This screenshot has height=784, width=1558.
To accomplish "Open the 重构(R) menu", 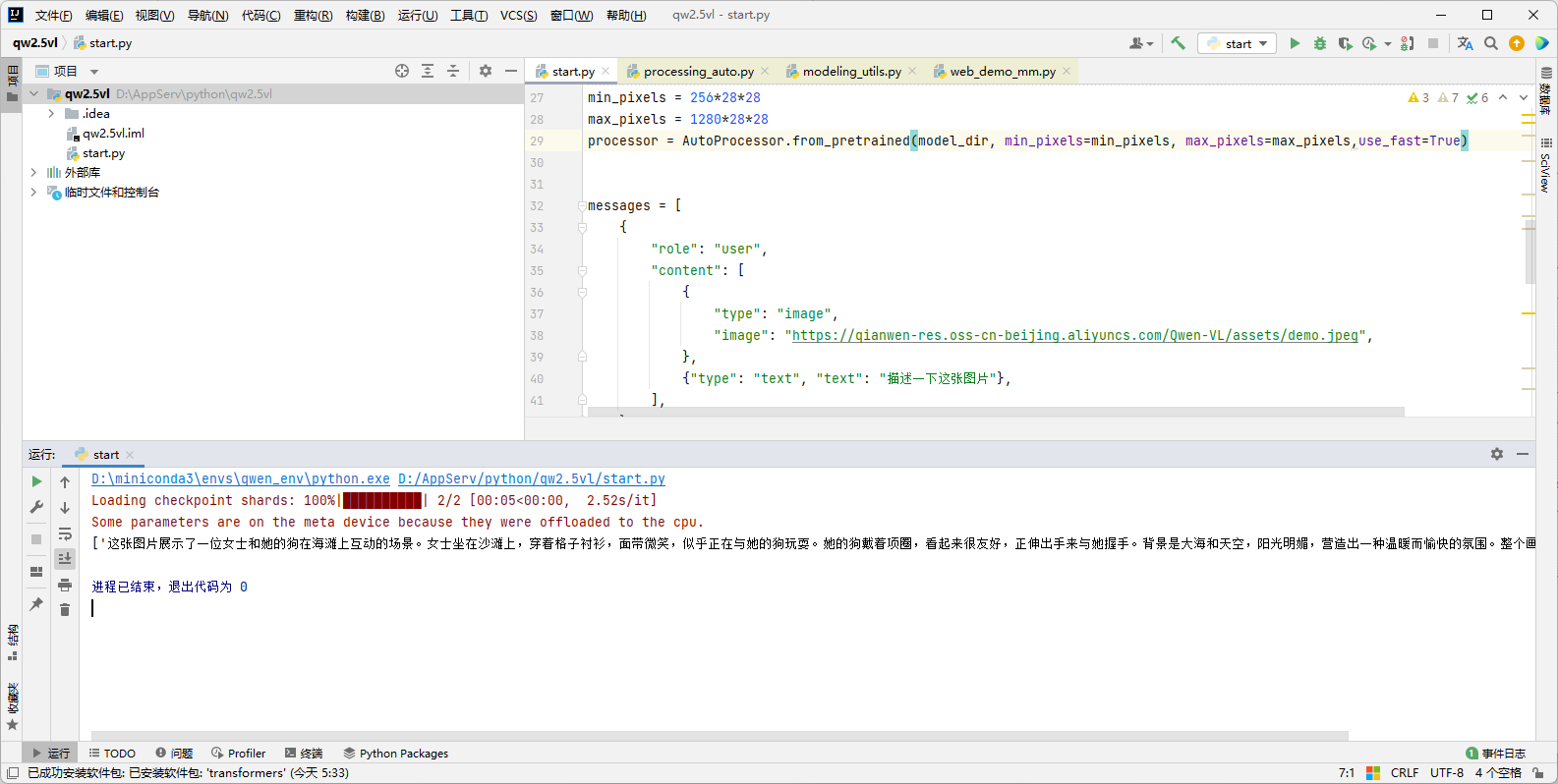I will 313,15.
